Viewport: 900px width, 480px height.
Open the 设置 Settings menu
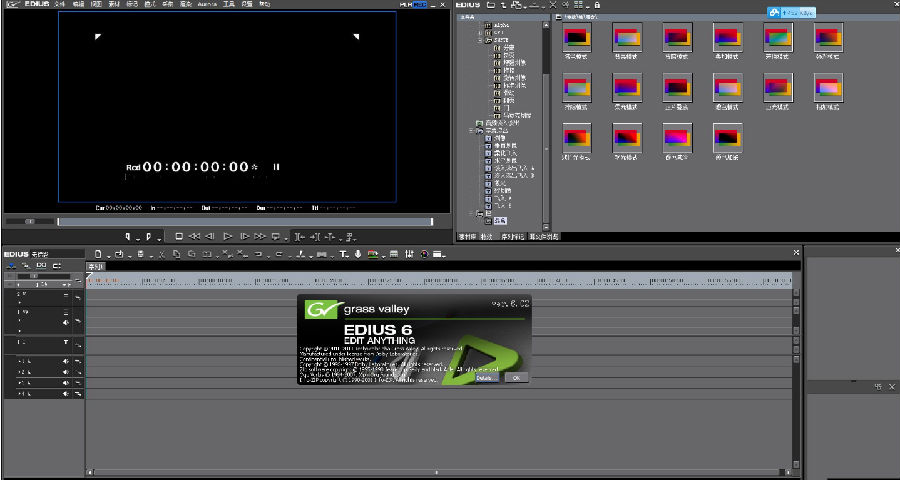(x=247, y=4)
